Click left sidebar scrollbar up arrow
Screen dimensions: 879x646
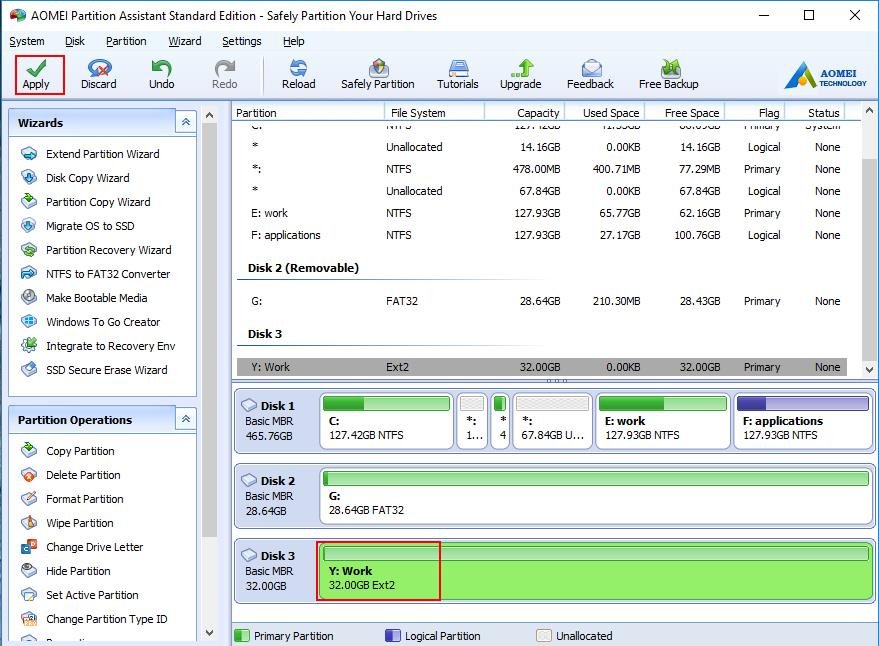[209, 115]
